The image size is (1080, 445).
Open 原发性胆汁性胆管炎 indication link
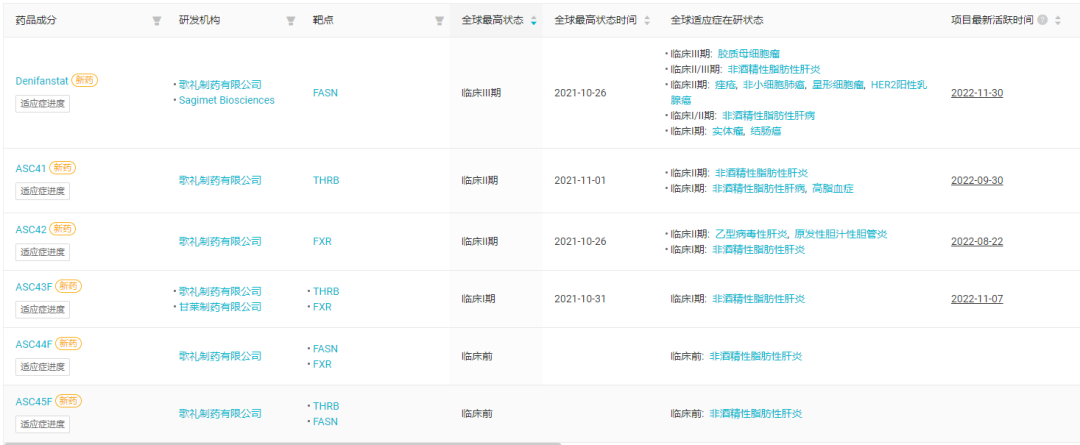pos(840,234)
